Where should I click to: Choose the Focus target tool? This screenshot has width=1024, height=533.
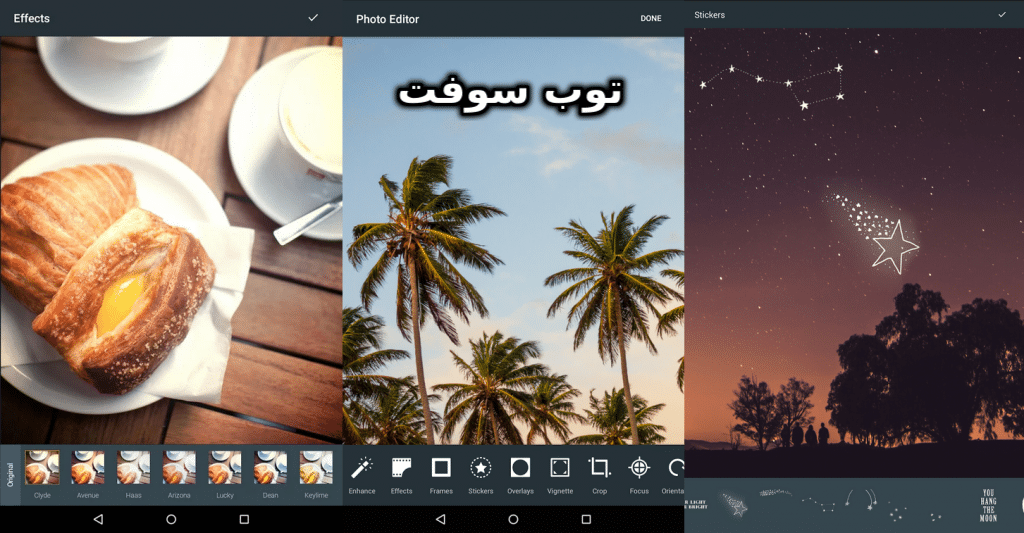click(x=639, y=476)
